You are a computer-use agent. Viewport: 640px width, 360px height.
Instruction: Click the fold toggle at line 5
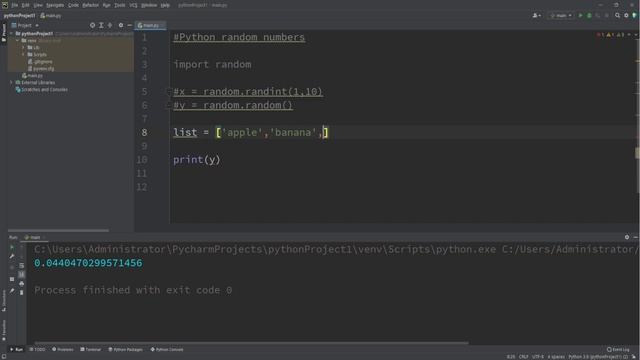(168, 91)
